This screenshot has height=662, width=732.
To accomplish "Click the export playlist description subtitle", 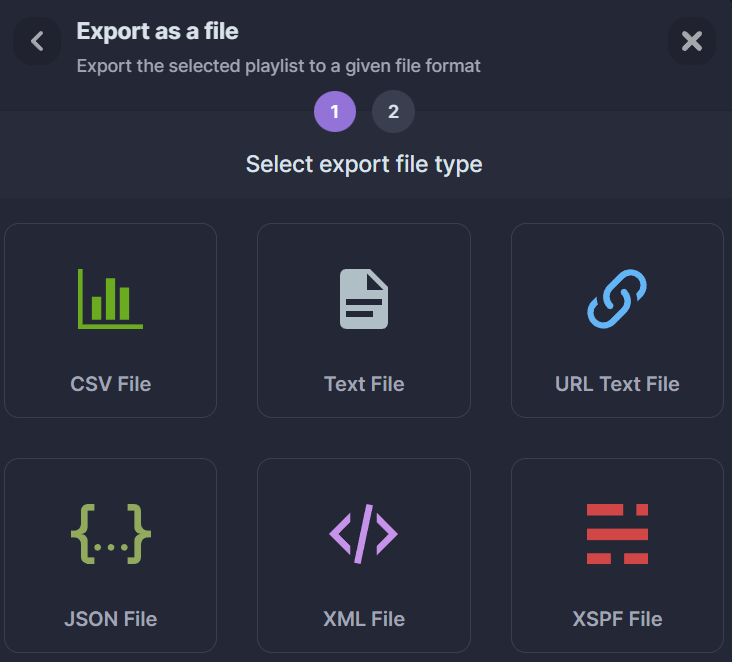I will 278,66.
